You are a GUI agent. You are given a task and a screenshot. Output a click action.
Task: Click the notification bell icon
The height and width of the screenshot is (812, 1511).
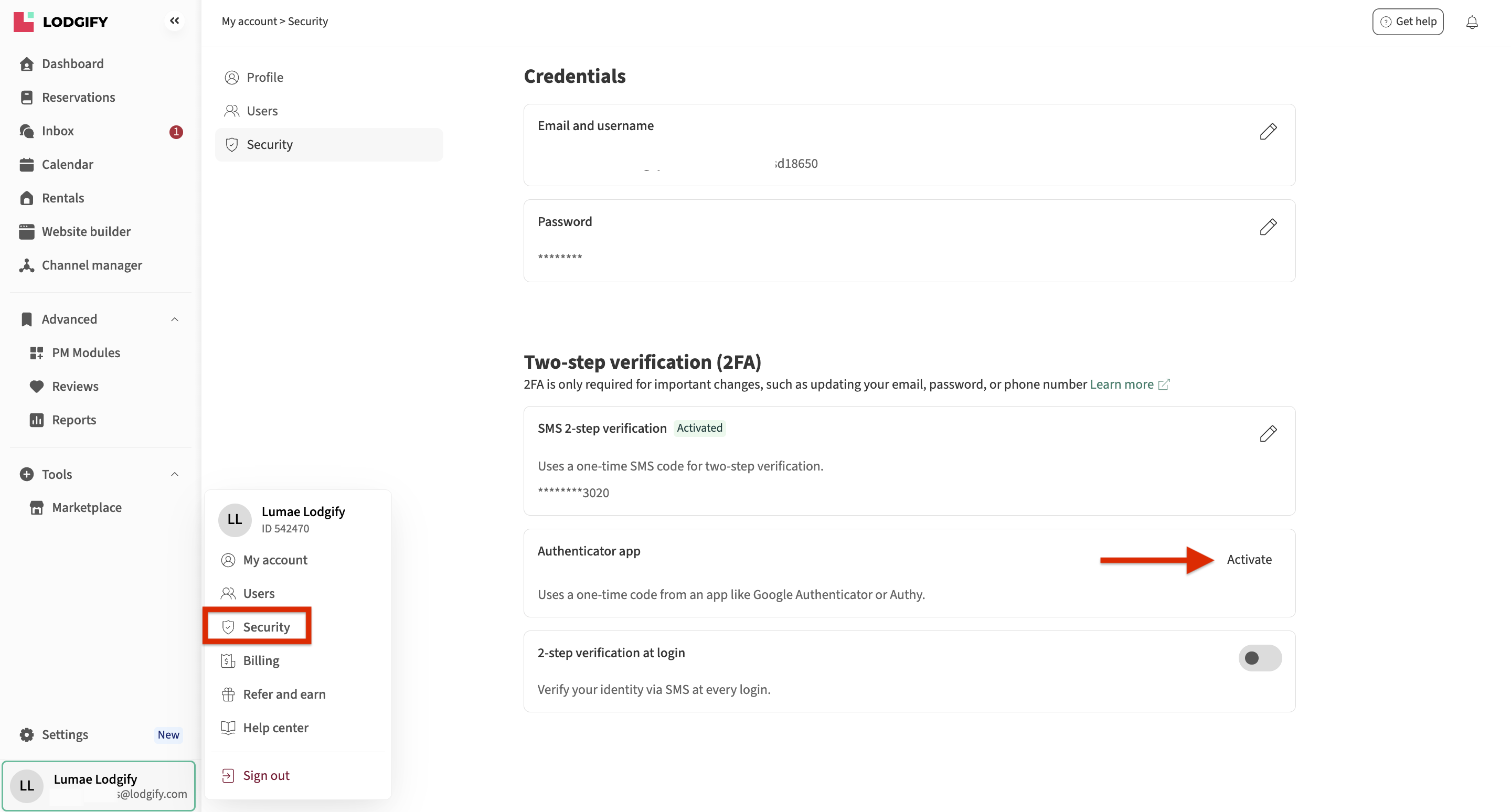point(1471,22)
